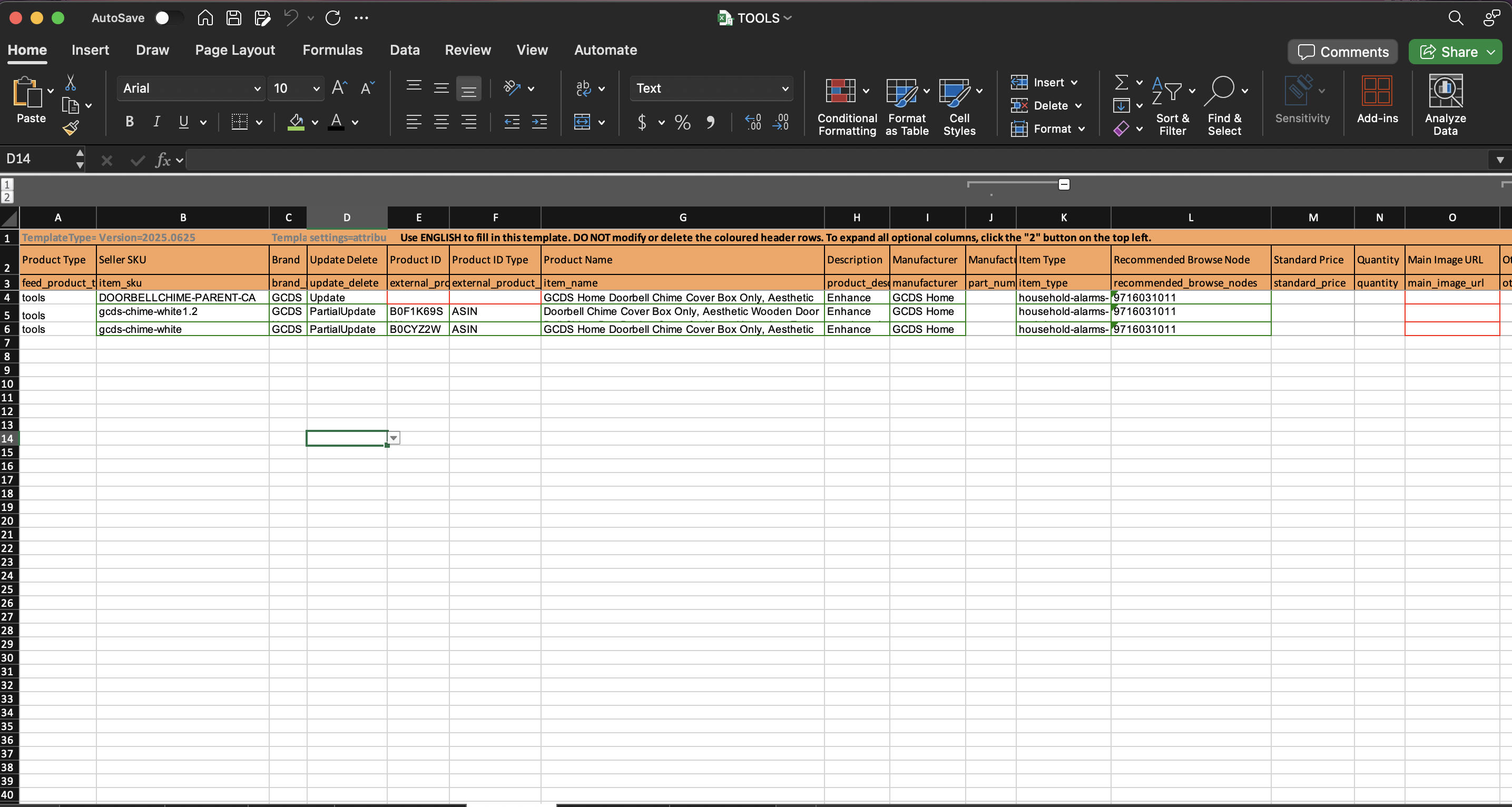This screenshot has width=1512, height=807.
Task: Open the Formulas ribbon tab
Action: point(332,50)
